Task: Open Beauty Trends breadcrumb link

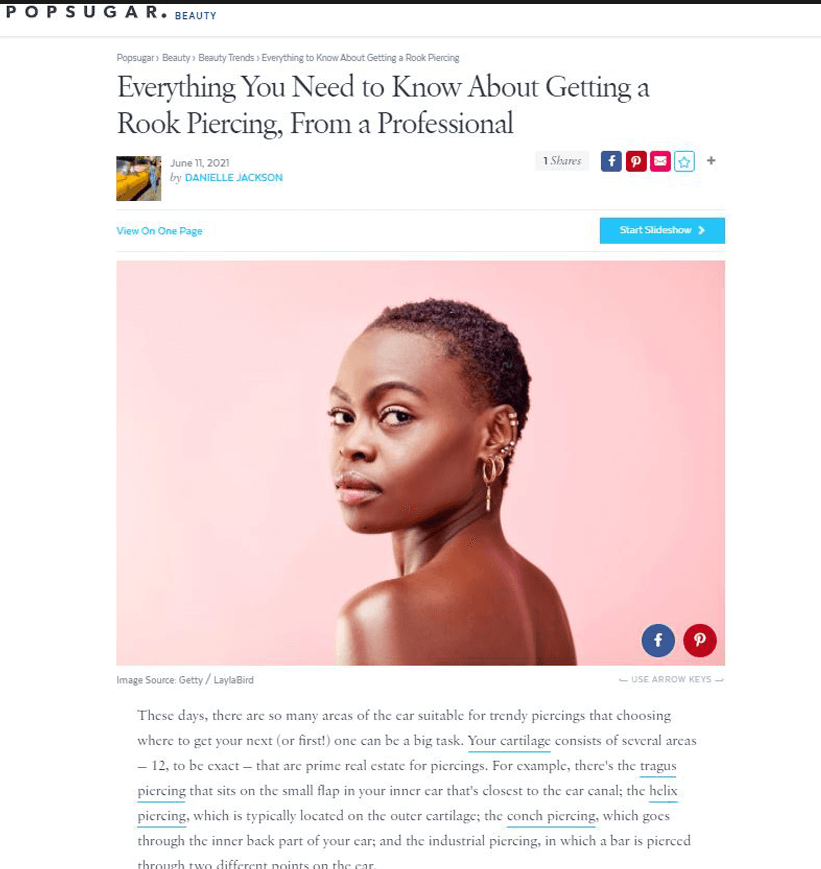Action: point(226,58)
